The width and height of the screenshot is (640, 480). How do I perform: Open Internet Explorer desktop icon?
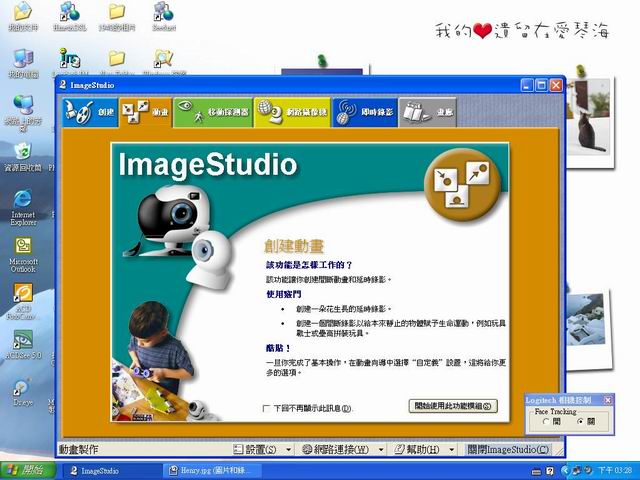point(23,208)
